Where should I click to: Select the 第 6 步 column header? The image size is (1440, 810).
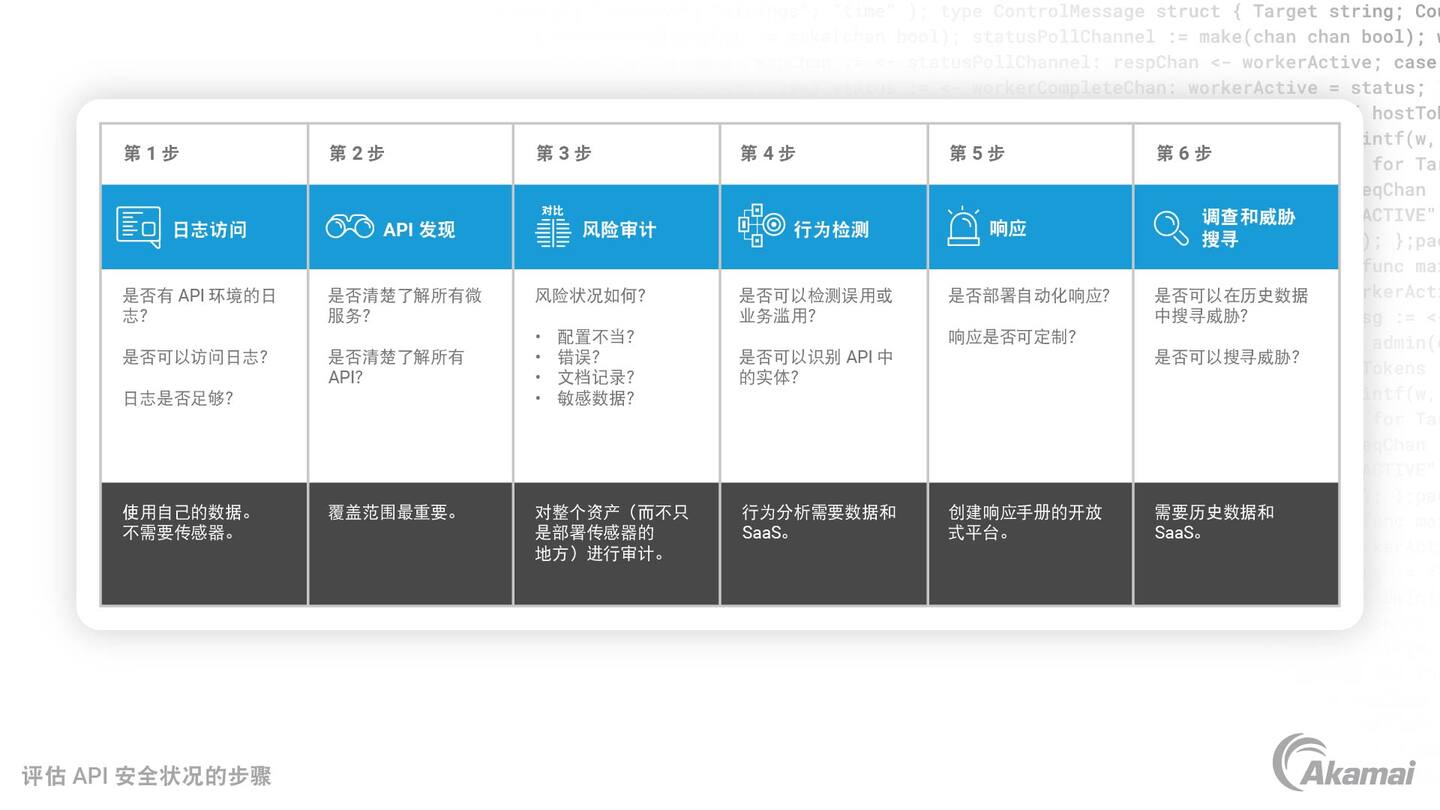[1183, 153]
